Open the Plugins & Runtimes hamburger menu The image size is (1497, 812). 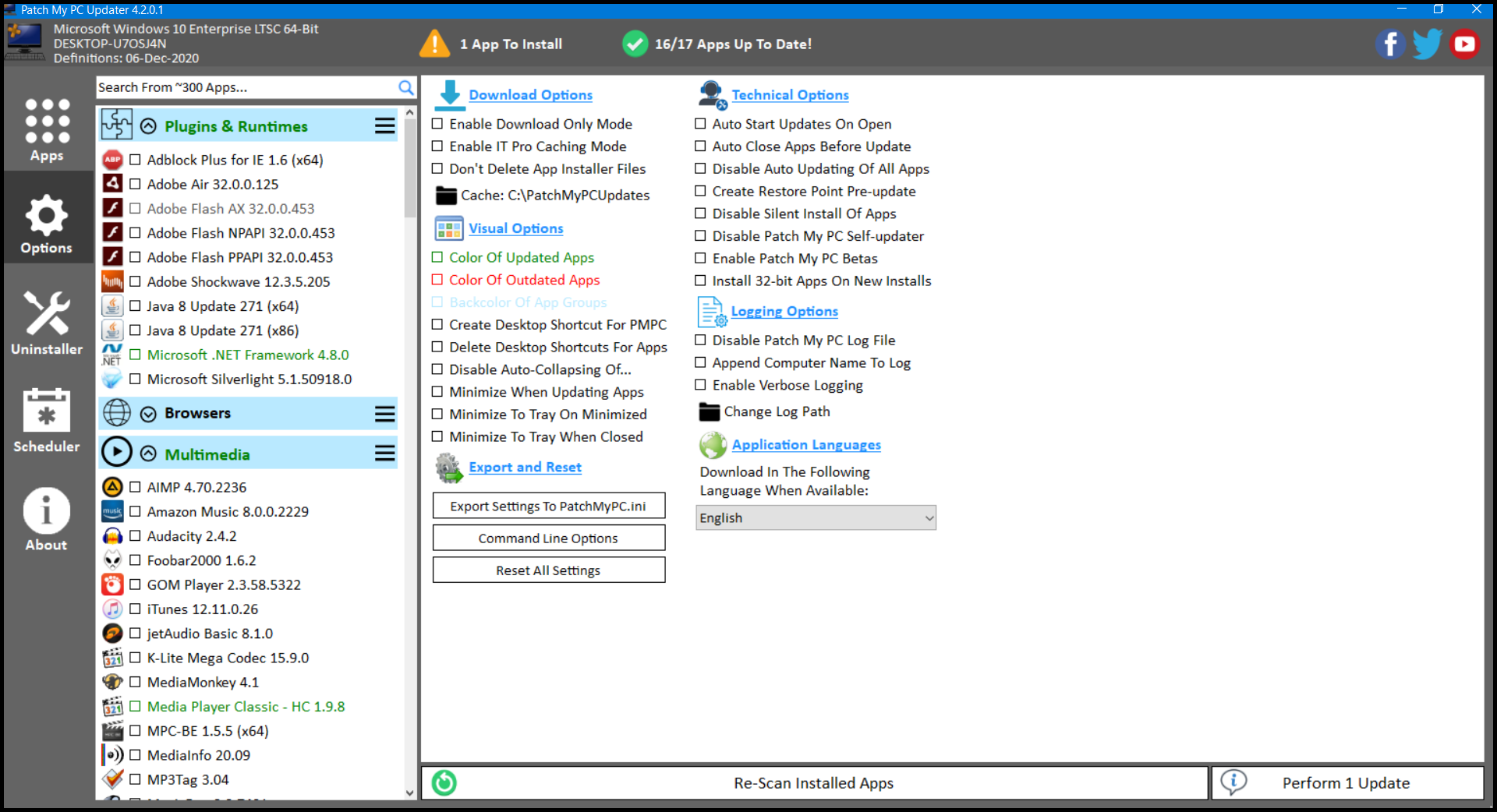(x=384, y=126)
